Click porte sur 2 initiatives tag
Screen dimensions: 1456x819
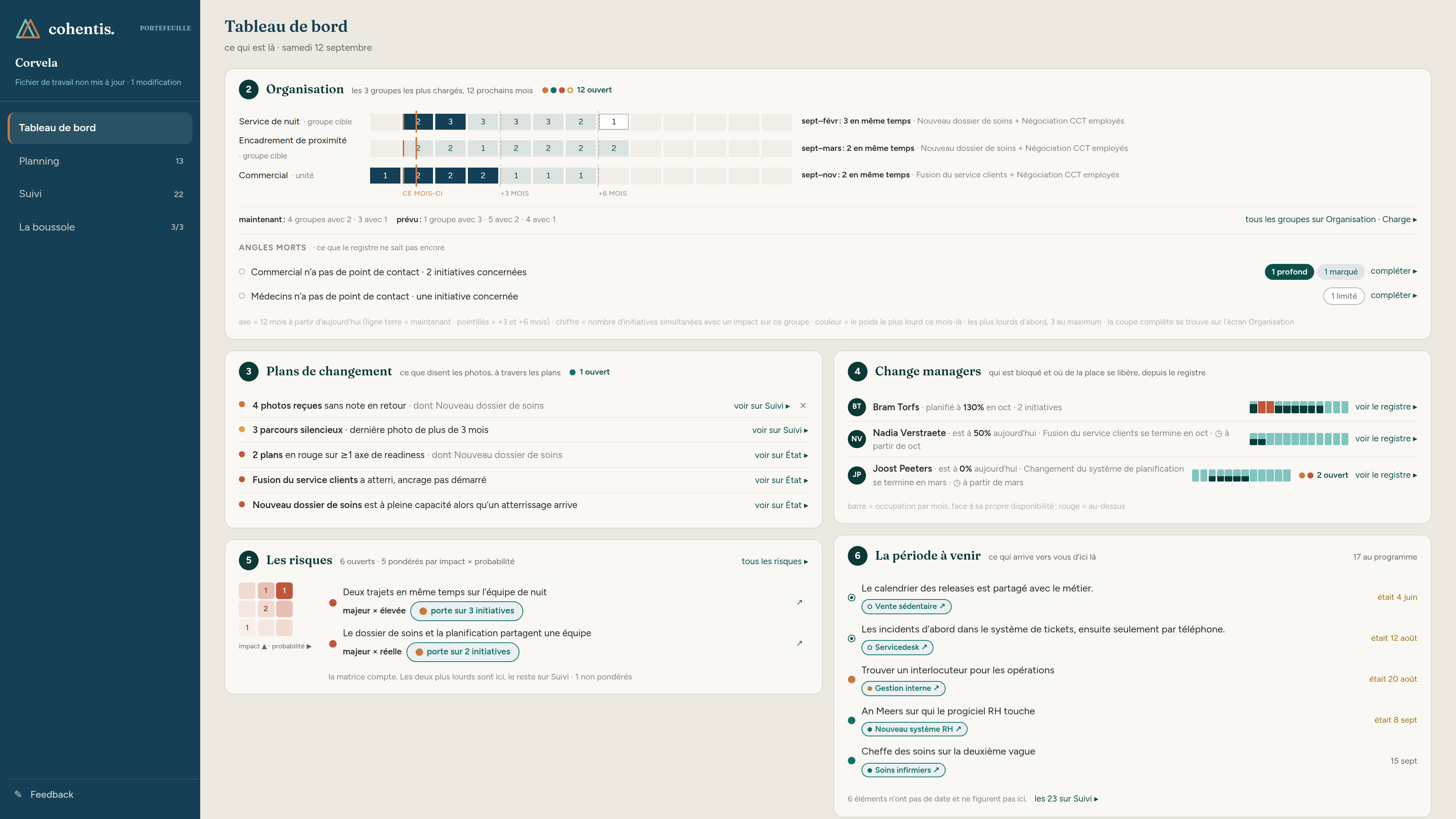(462, 652)
